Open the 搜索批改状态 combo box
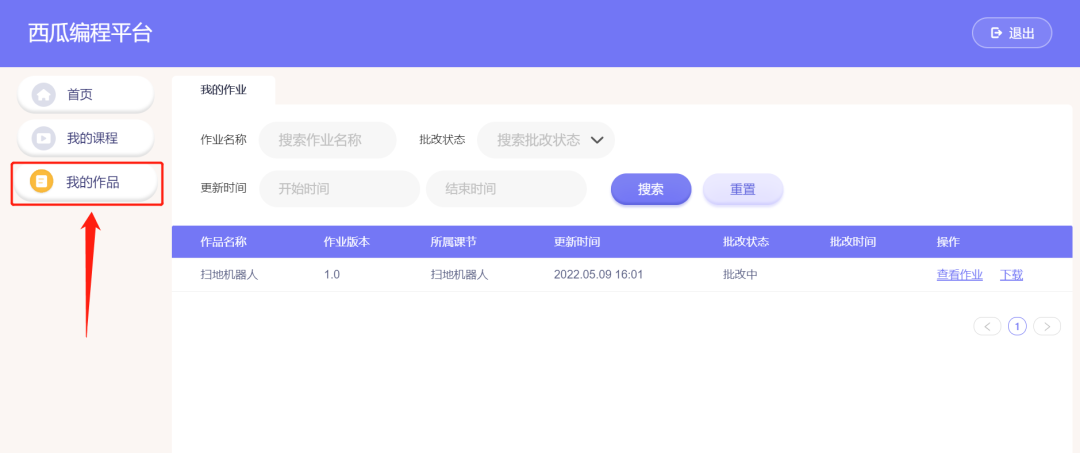 click(x=540, y=140)
